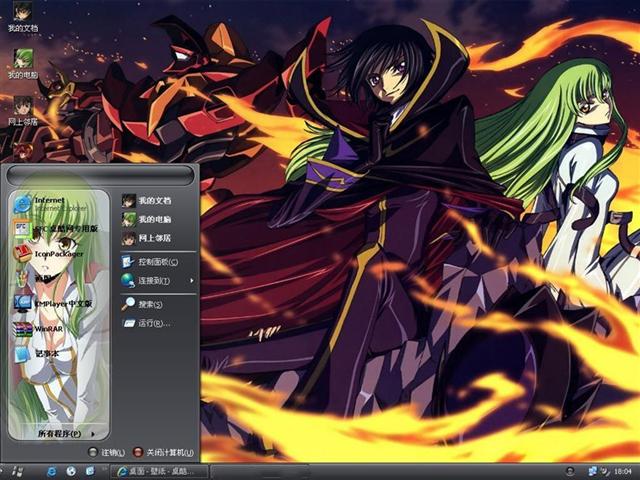Click the Start button on taskbar
The width and height of the screenshot is (640, 480).
16,472
